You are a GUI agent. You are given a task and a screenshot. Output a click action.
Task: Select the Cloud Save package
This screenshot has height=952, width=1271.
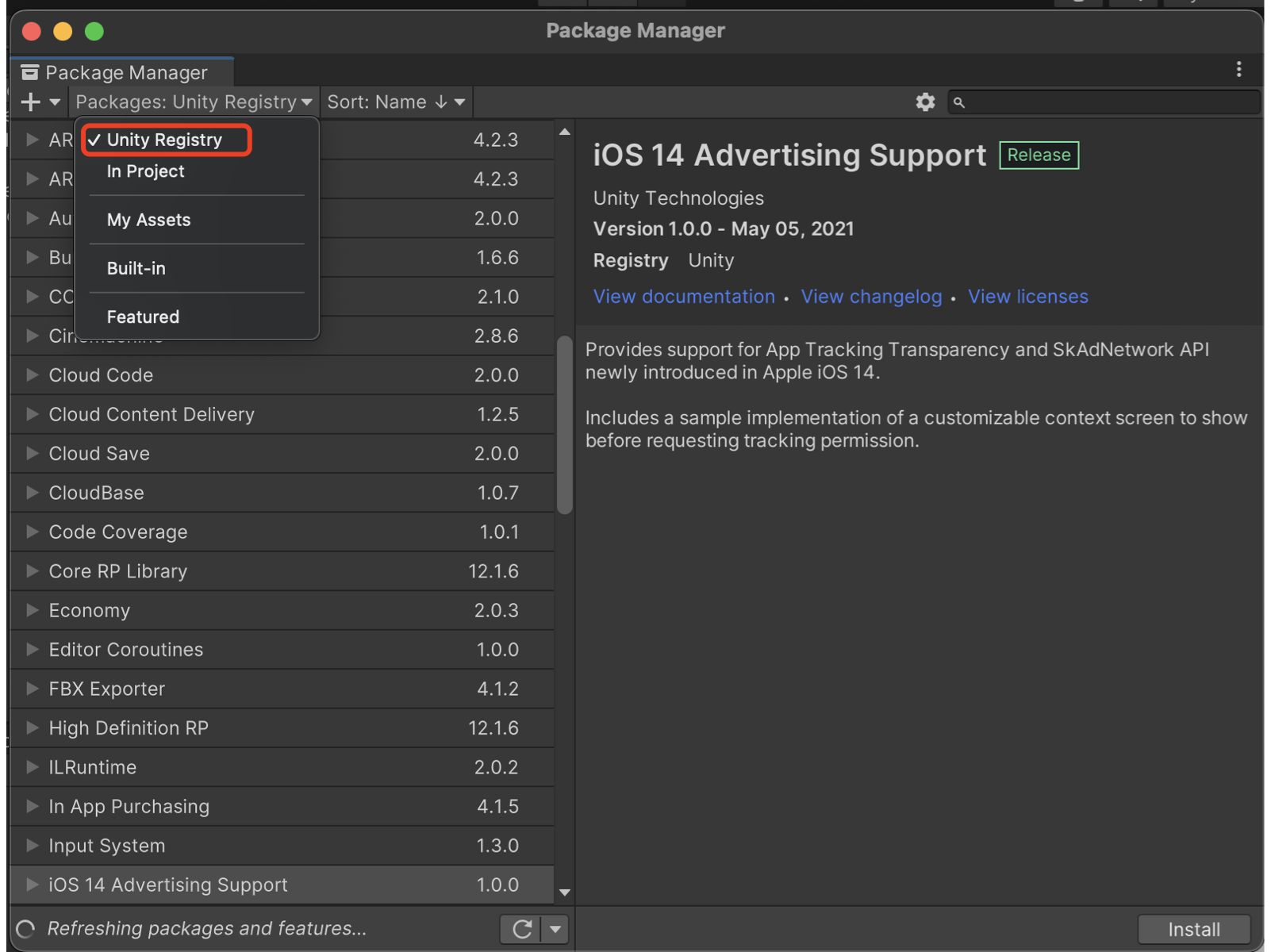point(282,453)
